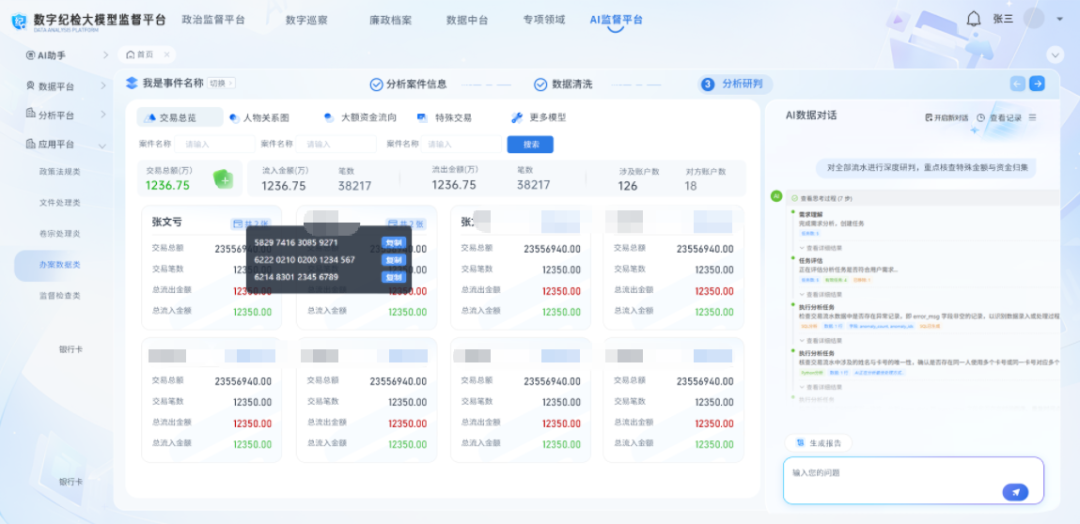Copy card number 6222 0210 0200 1234 567
Screen dimensions: 1080x524
pyautogui.click(x=393, y=260)
